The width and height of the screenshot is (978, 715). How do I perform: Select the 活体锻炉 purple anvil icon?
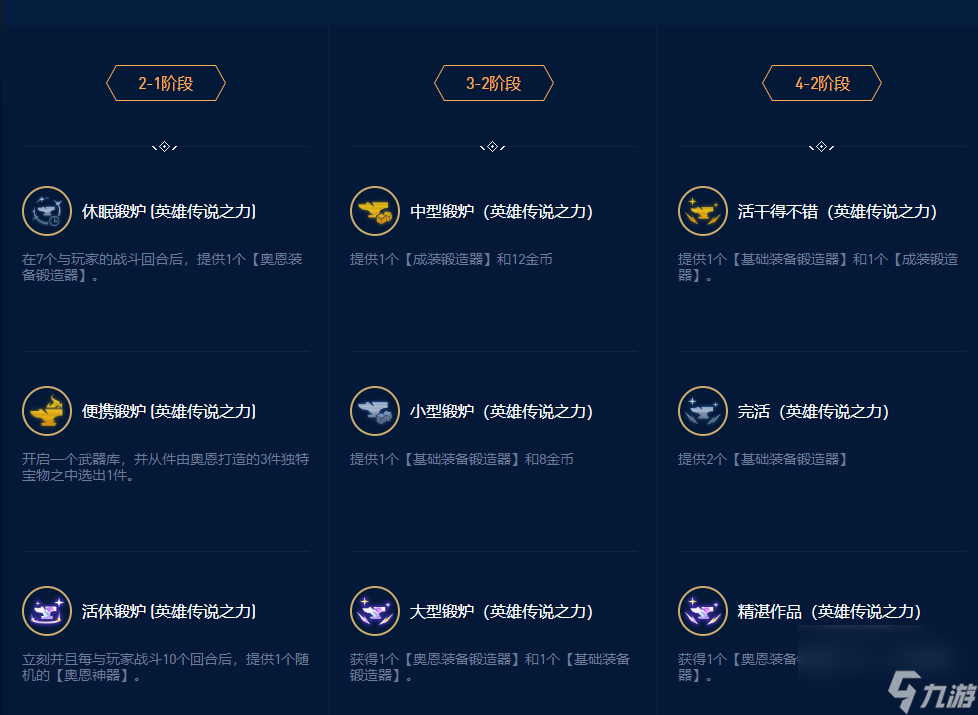[x=47, y=611]
